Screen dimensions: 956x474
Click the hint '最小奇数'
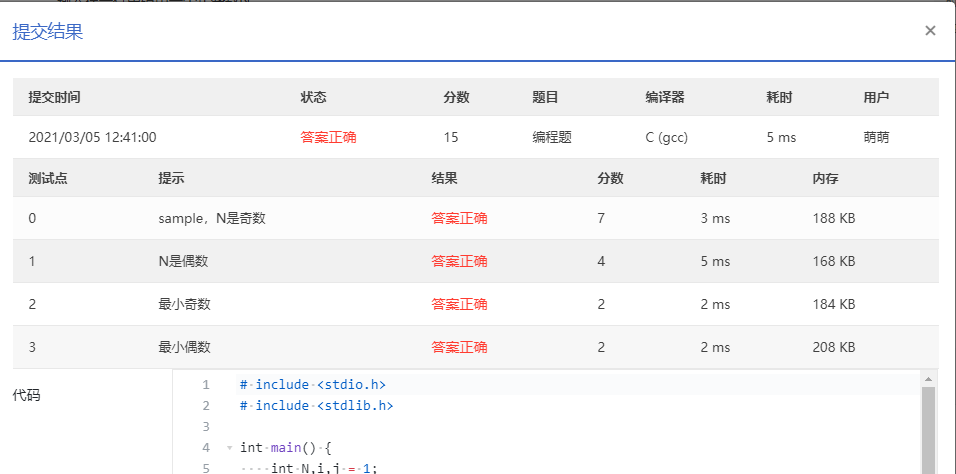(184, 304)
